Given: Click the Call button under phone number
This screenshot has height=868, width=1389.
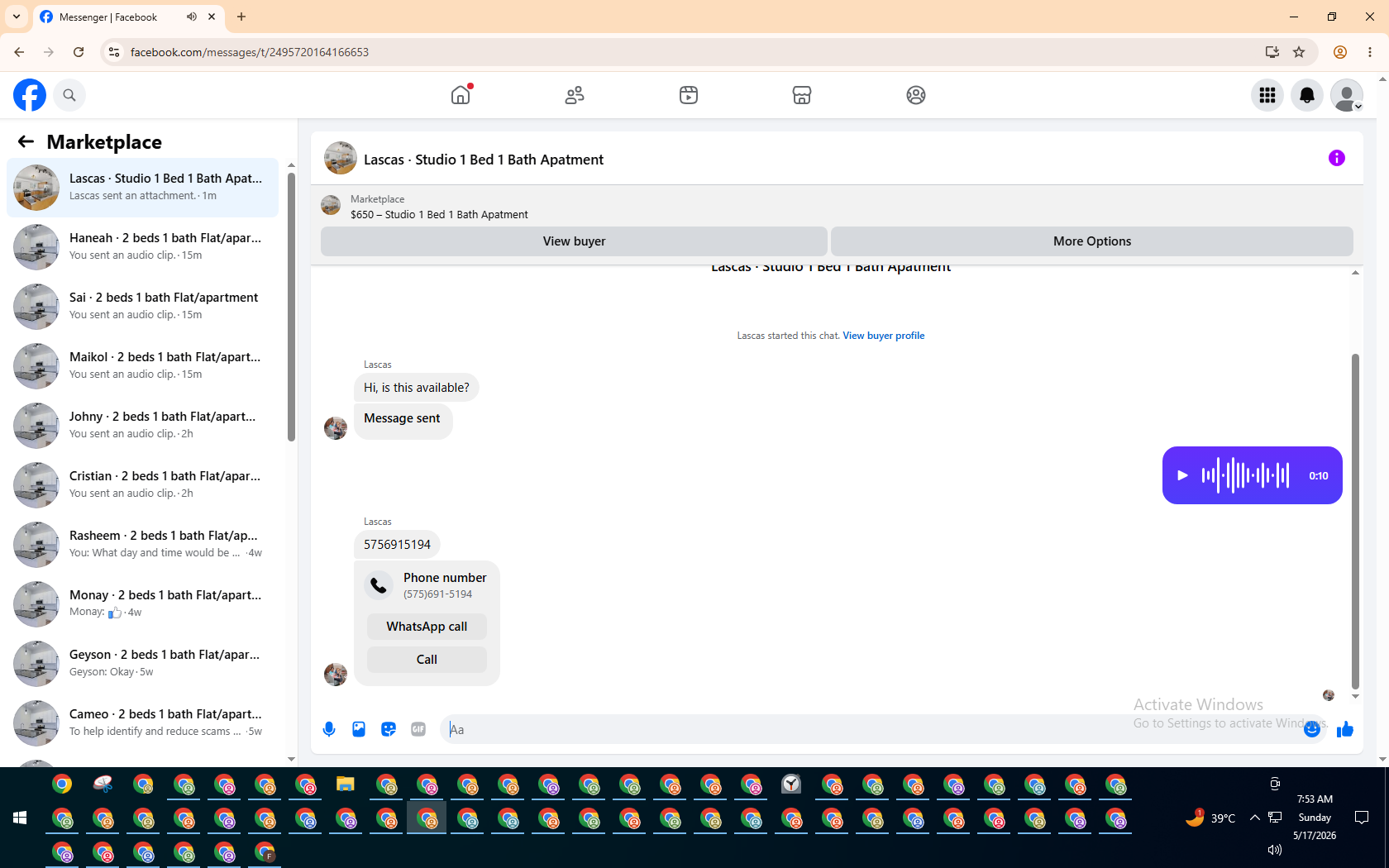Looking at the screenshot, I should pyautogui.click(x=427, y=660).
